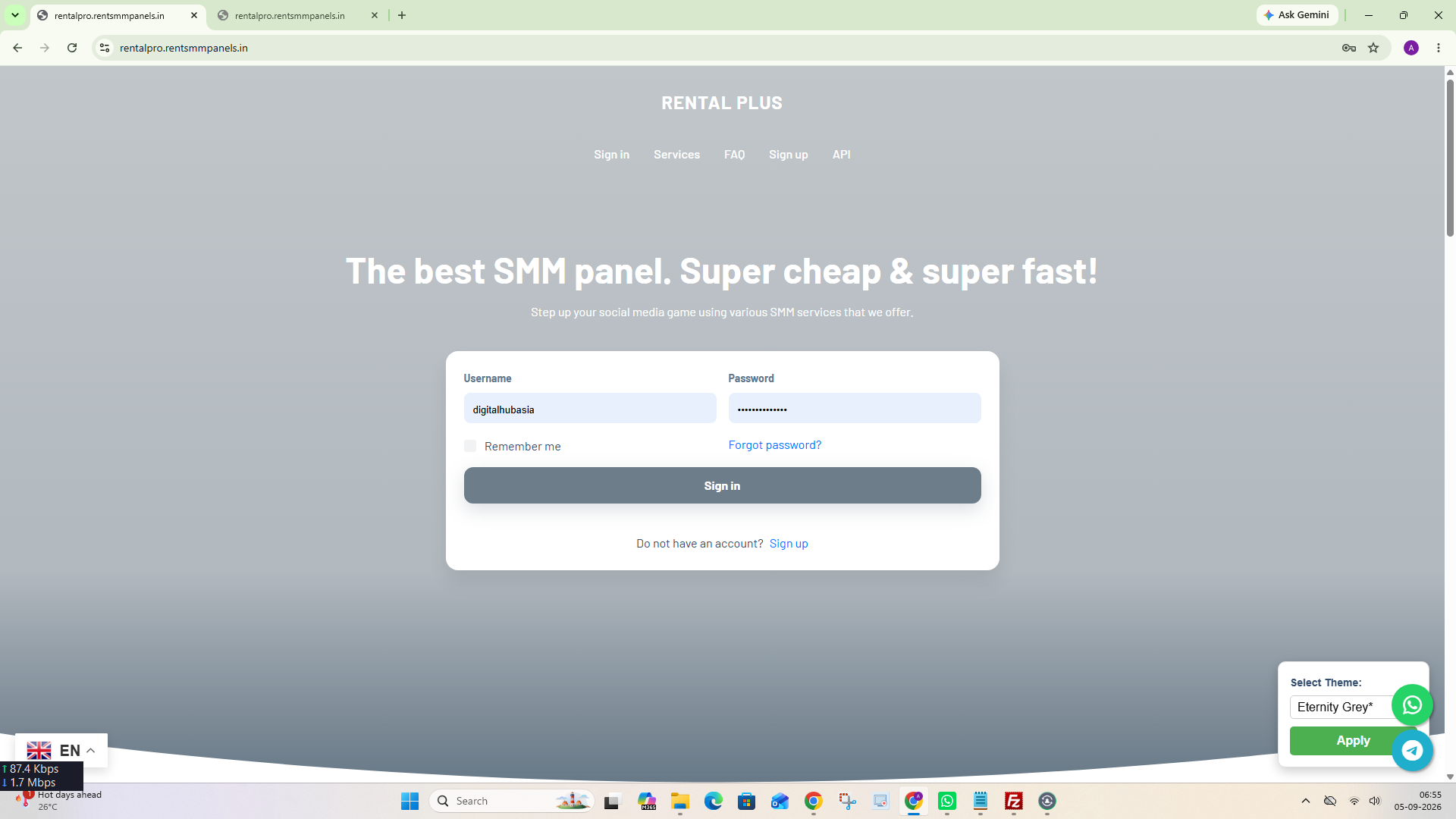
Task: Click the Forgot password? link
Action: tap(774, 445)
